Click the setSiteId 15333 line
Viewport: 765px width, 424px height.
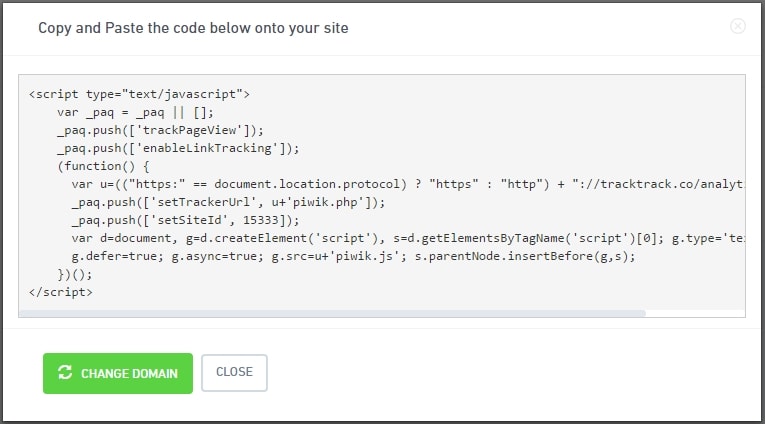185,221
